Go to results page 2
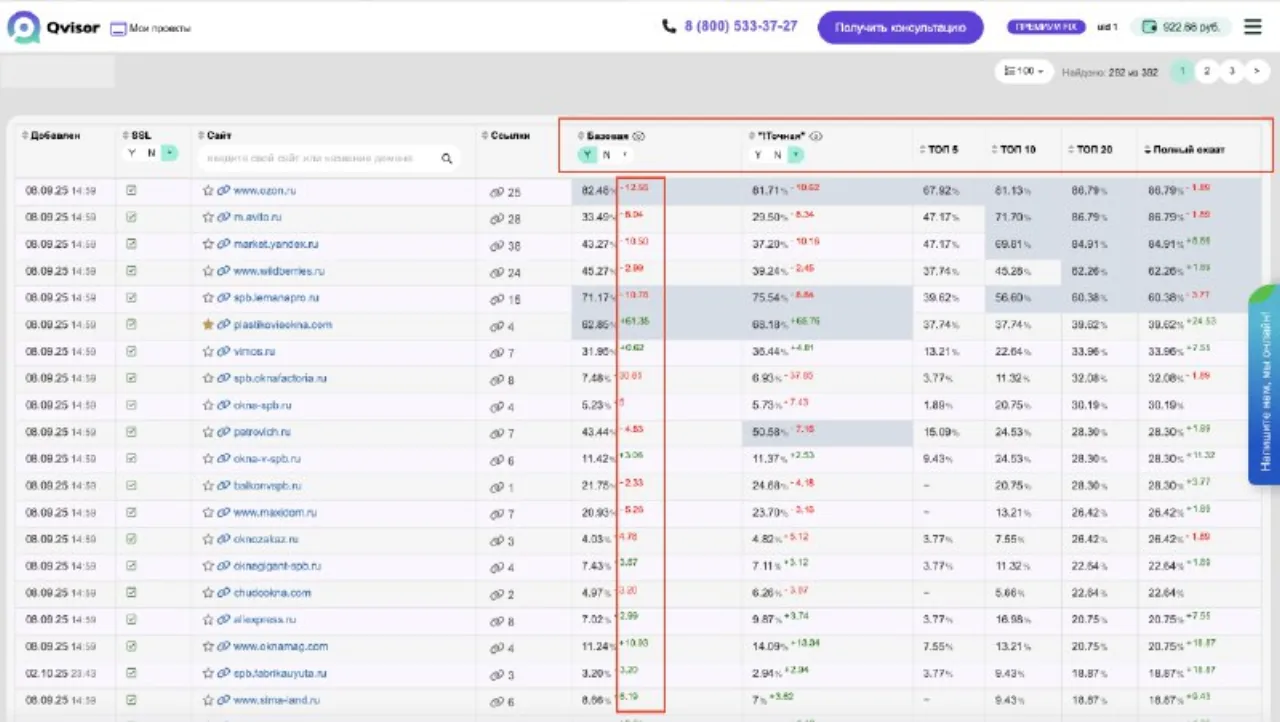 coord(1207,71)
